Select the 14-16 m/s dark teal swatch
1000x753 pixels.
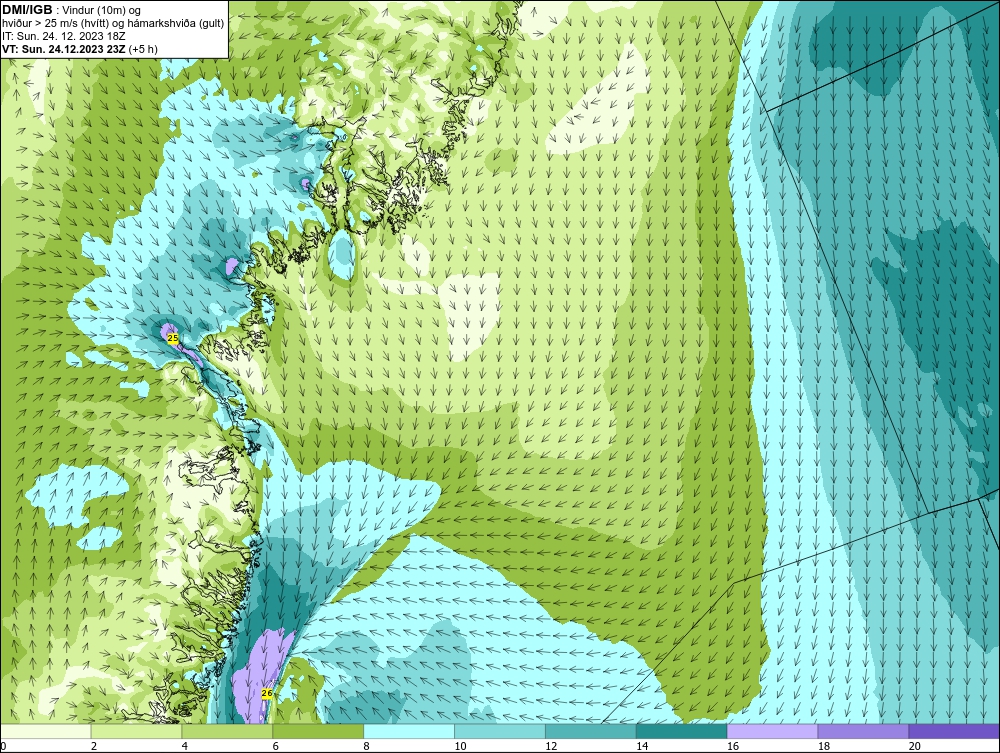(682, 731)
